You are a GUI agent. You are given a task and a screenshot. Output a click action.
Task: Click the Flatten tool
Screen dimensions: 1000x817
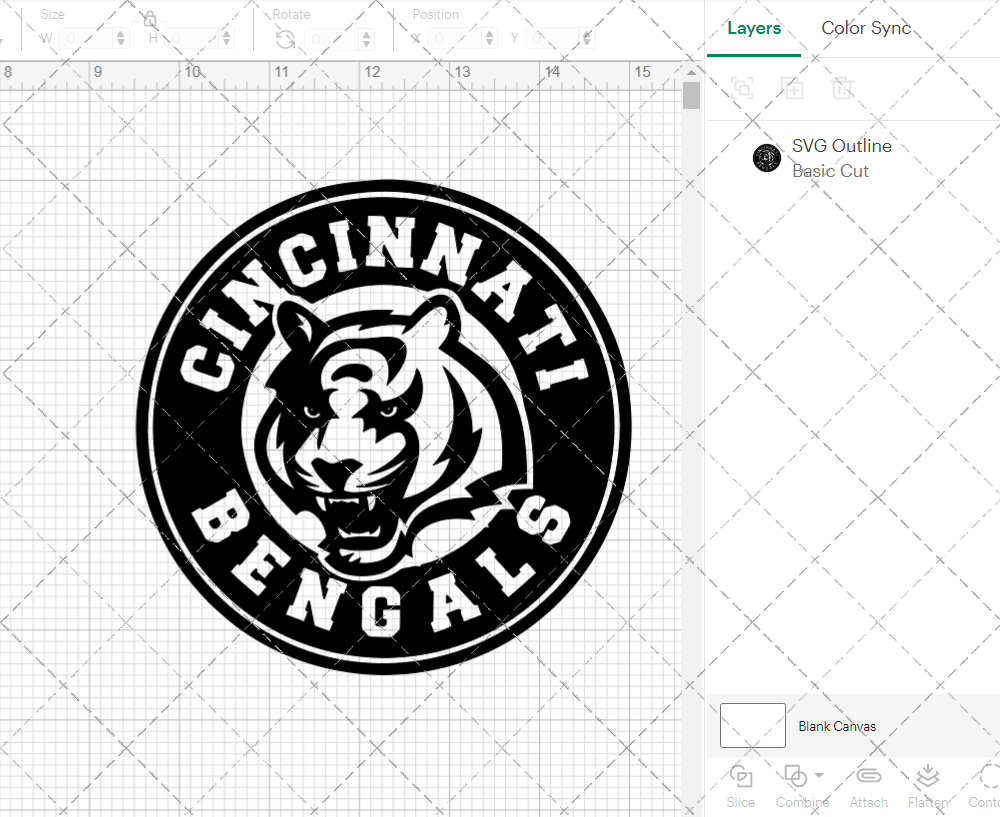(x=927, y=785)
